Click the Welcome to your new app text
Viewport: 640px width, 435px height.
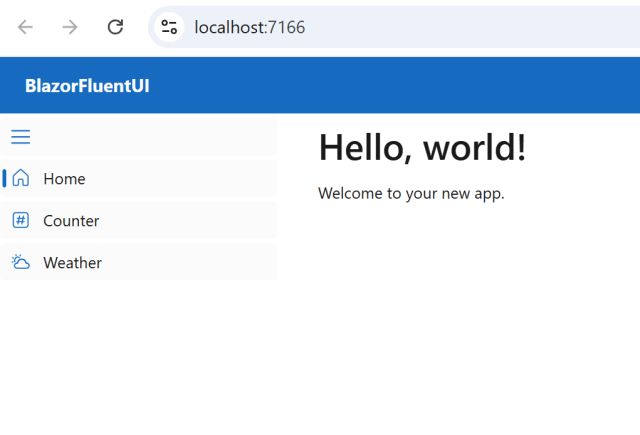[411, 193]
